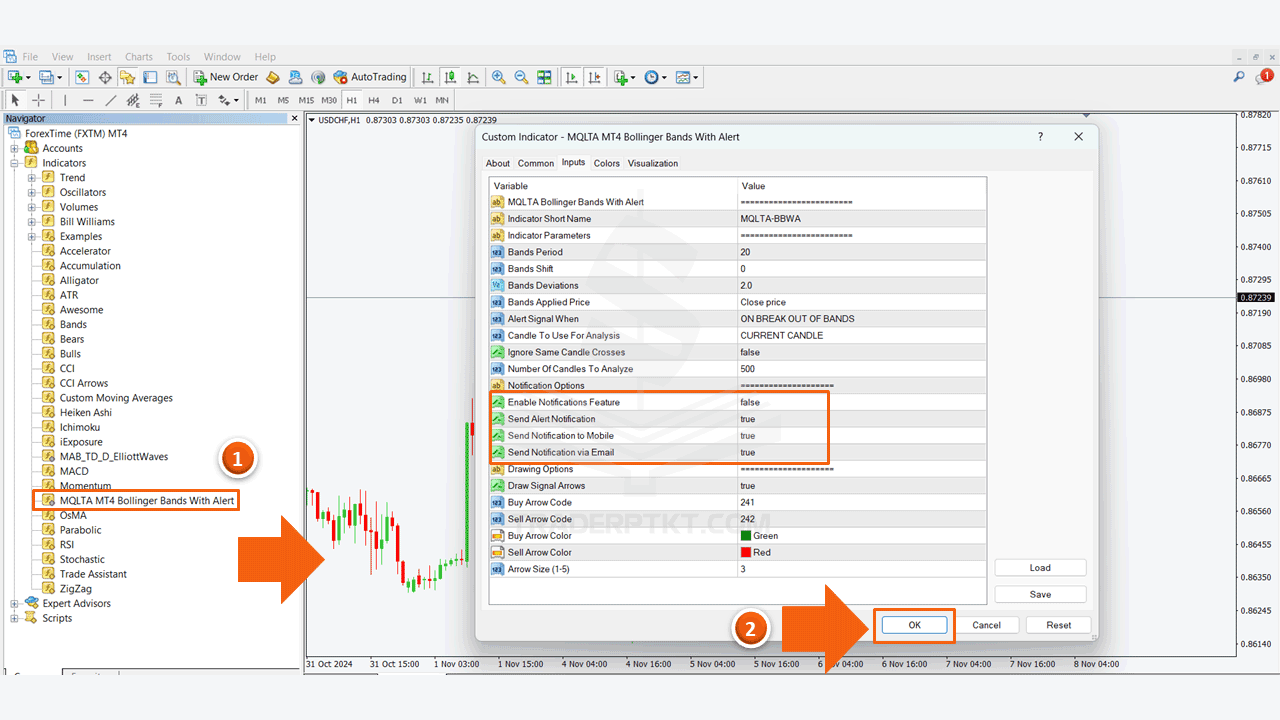
Task: Expand the Expert Advisors node
Action: pos(15,604)
